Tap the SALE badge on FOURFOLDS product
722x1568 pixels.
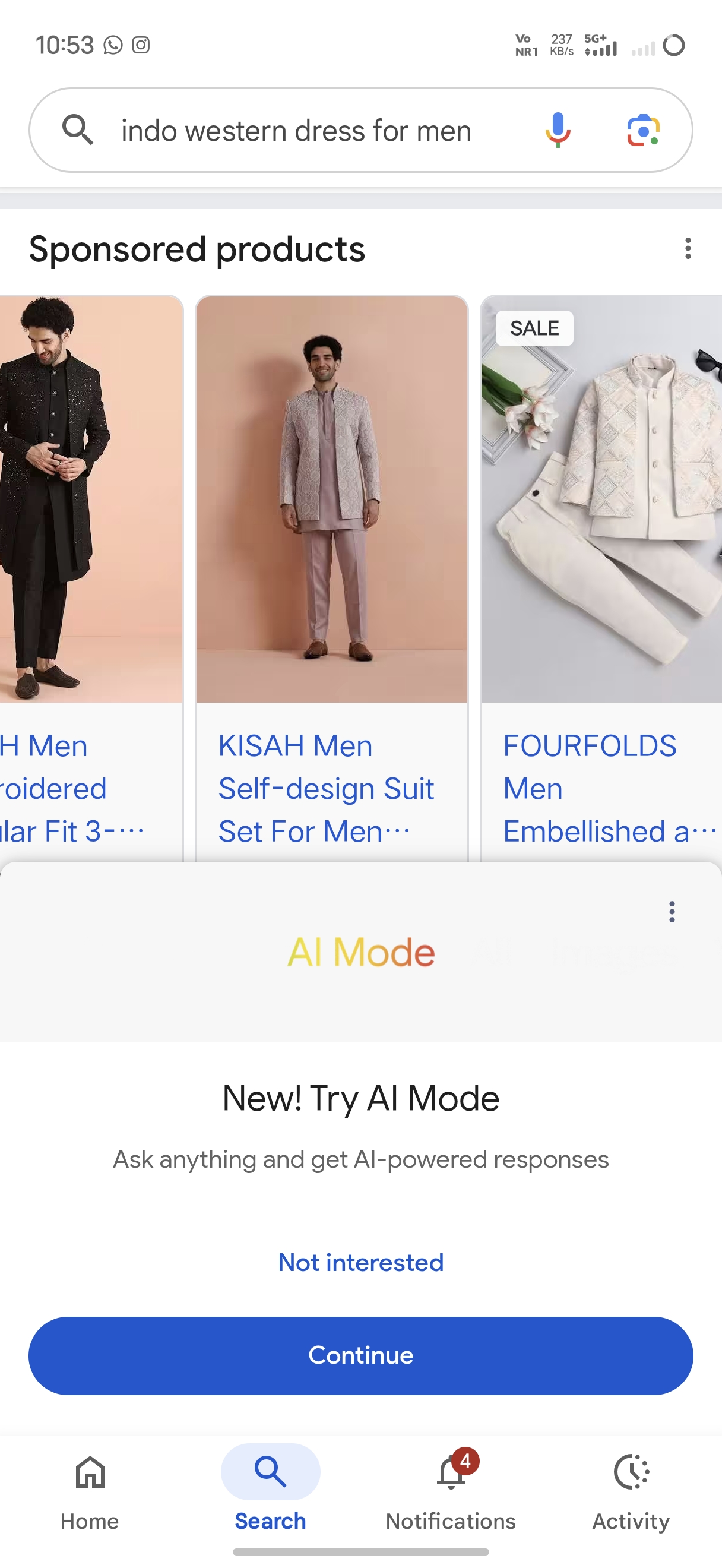(534, 328)
